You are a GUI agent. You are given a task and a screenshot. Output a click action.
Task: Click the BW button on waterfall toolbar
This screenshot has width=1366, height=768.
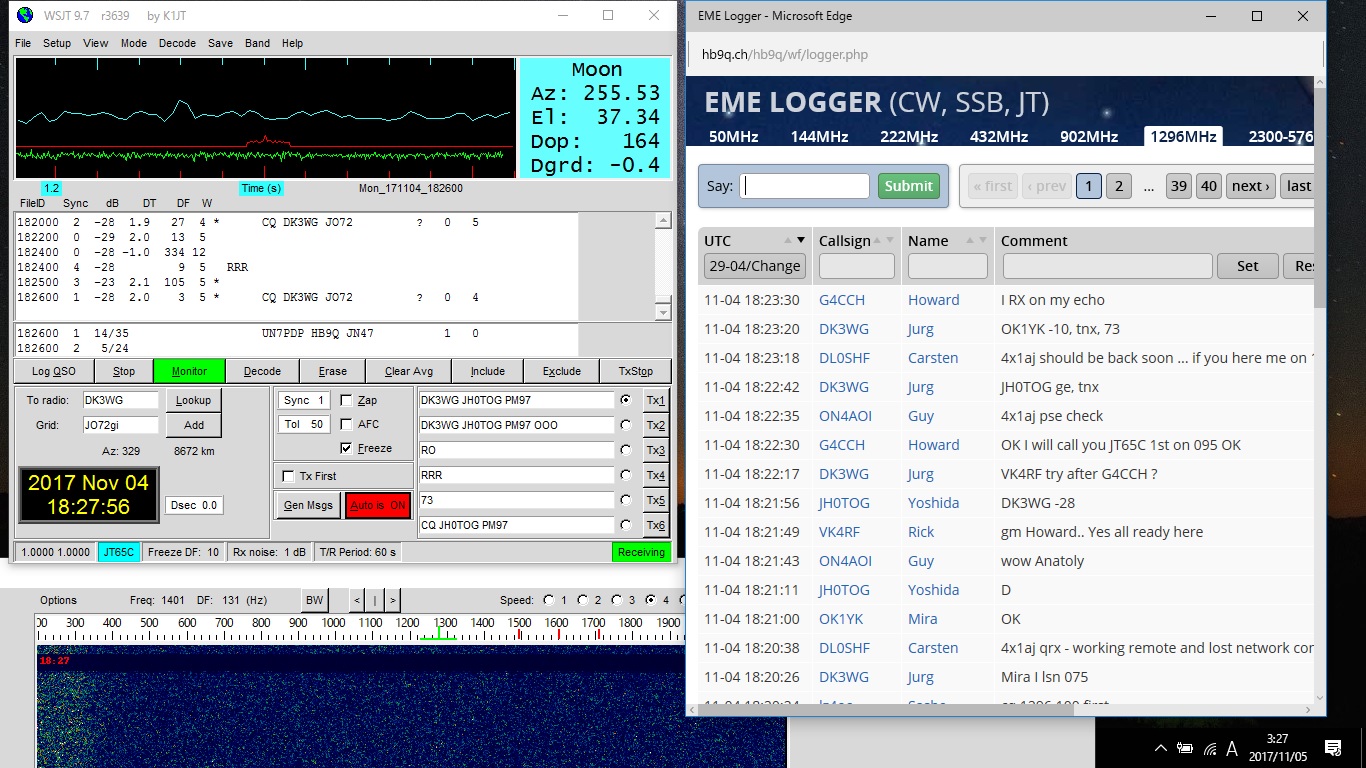coord(315,600)
